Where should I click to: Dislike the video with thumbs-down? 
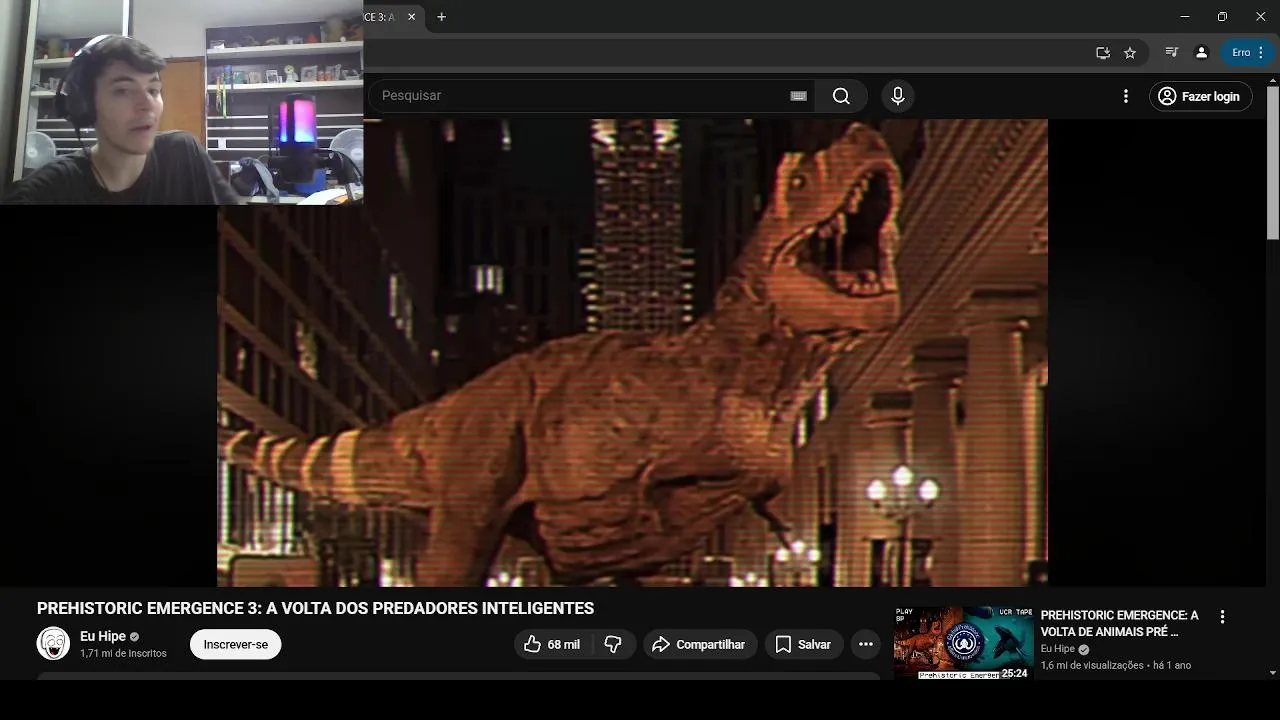tap(614, 645)
